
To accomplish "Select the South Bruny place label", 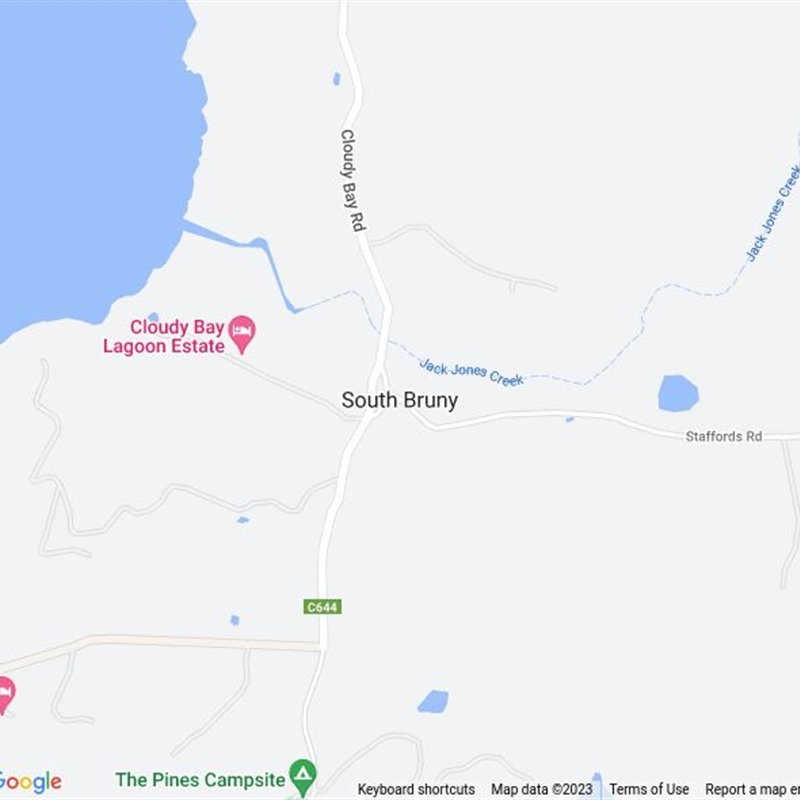I will tap(399, 401).
